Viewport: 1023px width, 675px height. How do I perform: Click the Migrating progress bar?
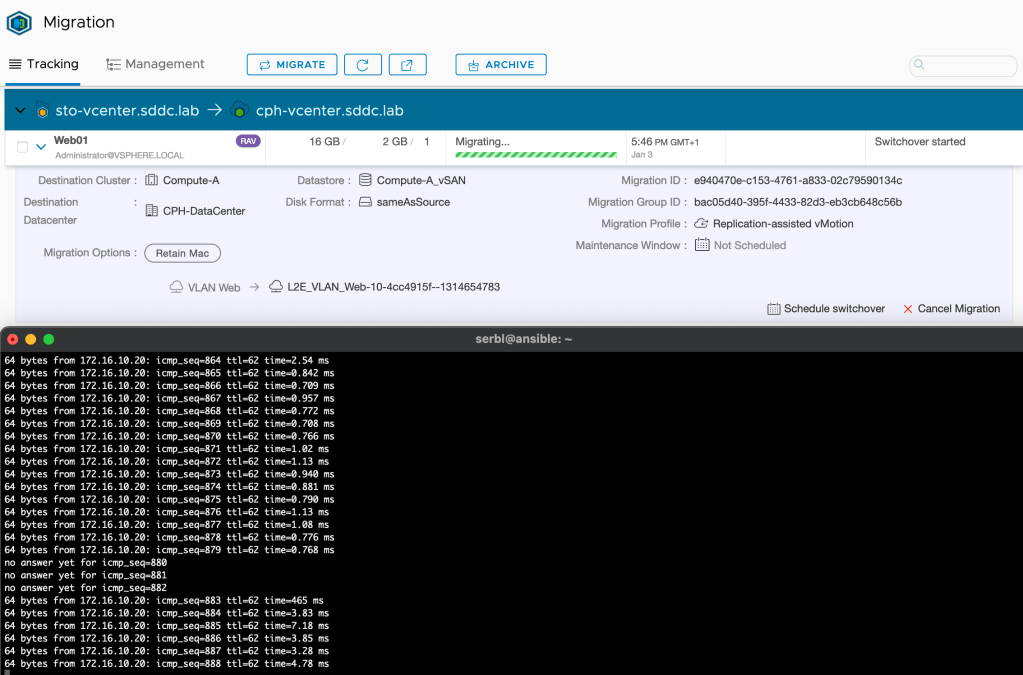pos(535,155)
